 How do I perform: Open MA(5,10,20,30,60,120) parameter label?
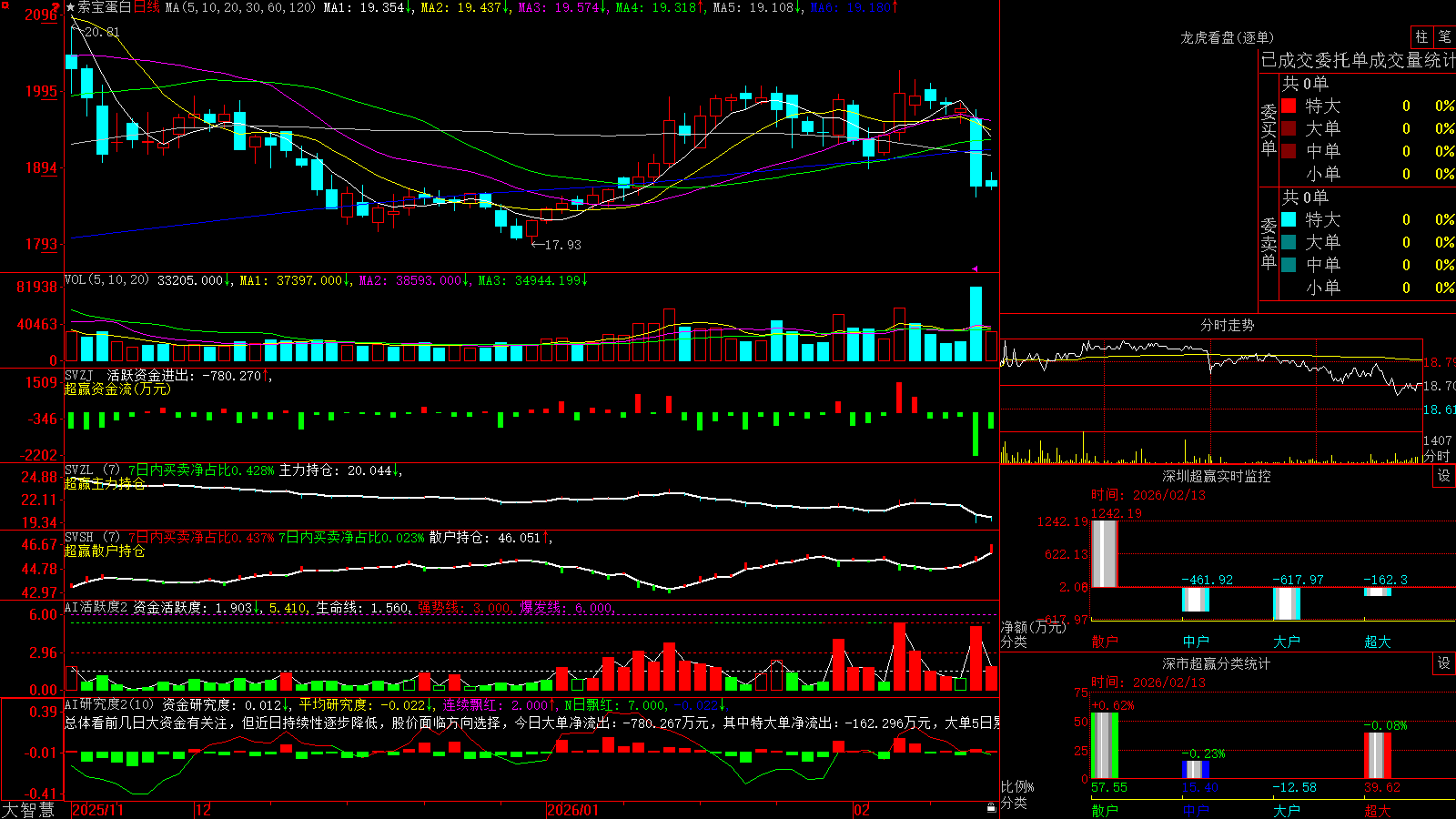pyautogui.click(x=241, y=7)
